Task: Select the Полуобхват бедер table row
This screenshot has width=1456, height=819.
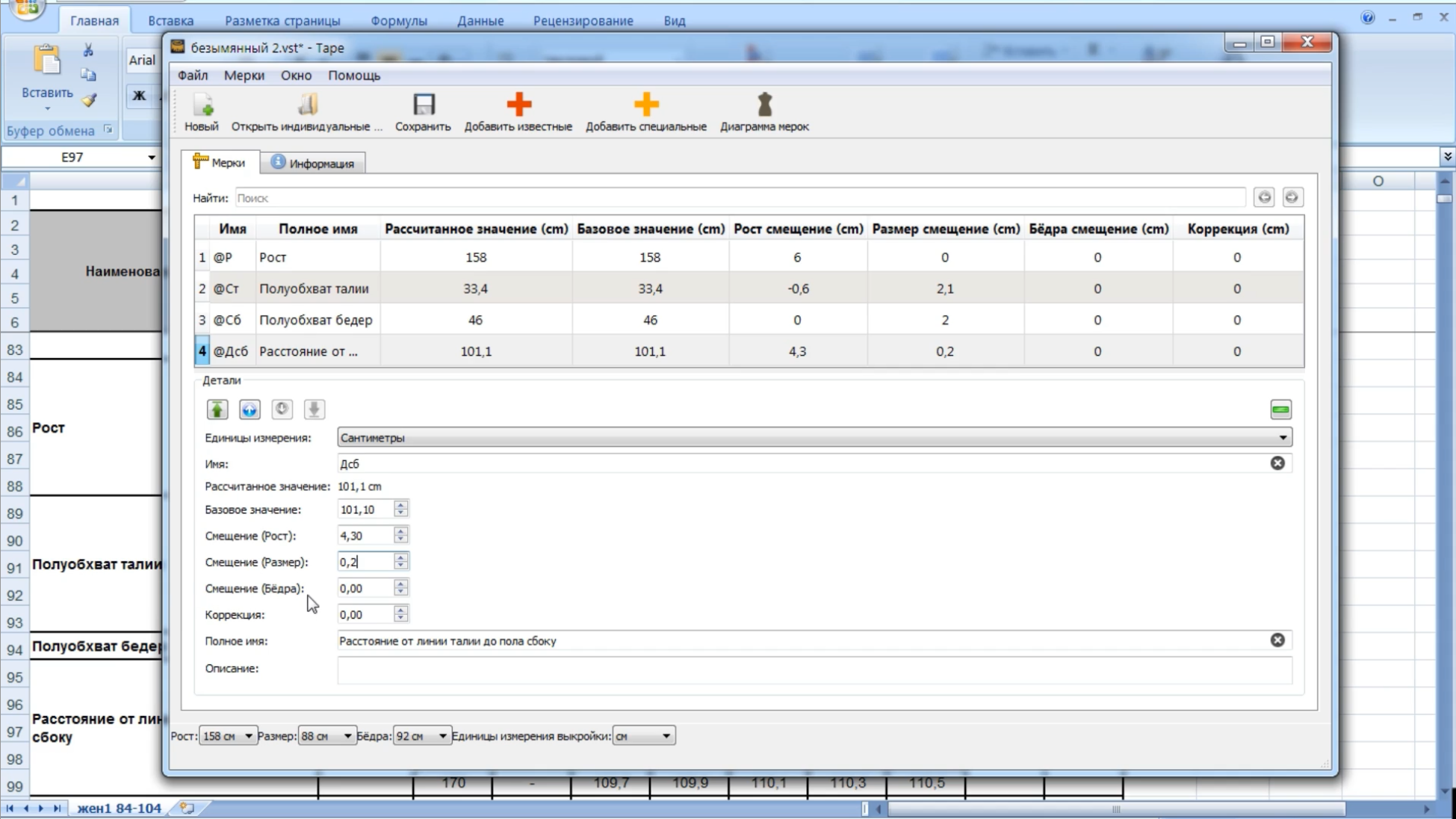Action: (749, 320)
